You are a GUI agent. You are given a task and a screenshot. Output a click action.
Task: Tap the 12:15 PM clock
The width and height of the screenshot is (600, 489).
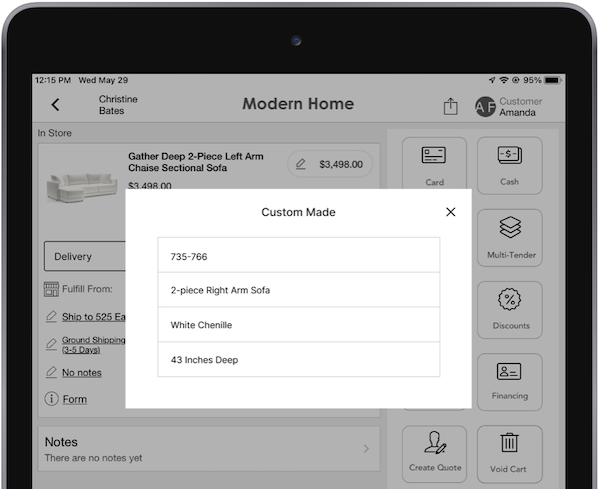pyautogui.click(x=53, y=80)
